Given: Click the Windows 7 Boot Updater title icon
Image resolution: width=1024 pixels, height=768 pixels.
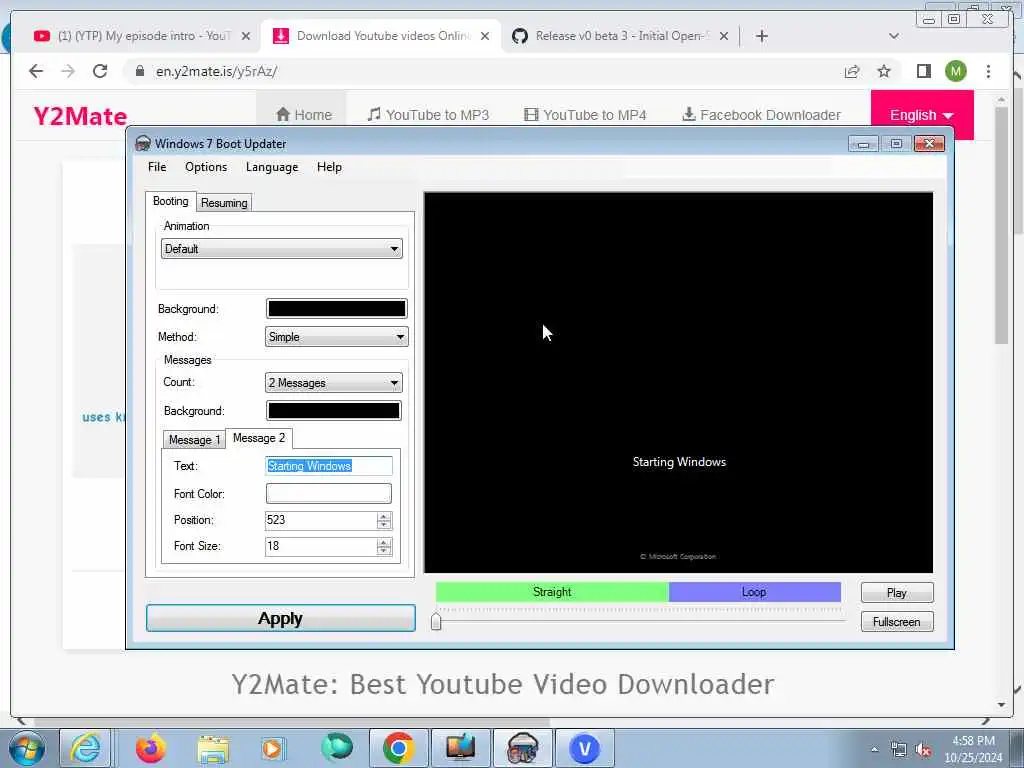Looking at the screenshot, I should [x=142, y=144].
